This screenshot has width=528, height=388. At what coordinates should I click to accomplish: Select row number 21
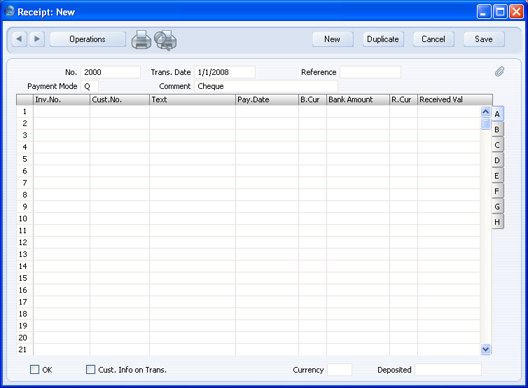[x=25, y=350]
